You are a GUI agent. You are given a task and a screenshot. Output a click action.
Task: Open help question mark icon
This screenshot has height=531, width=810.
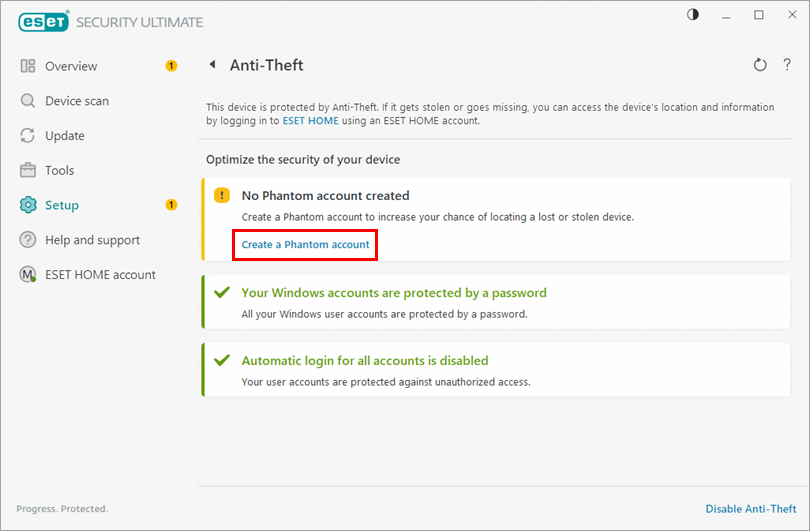(x=787, y=65)
